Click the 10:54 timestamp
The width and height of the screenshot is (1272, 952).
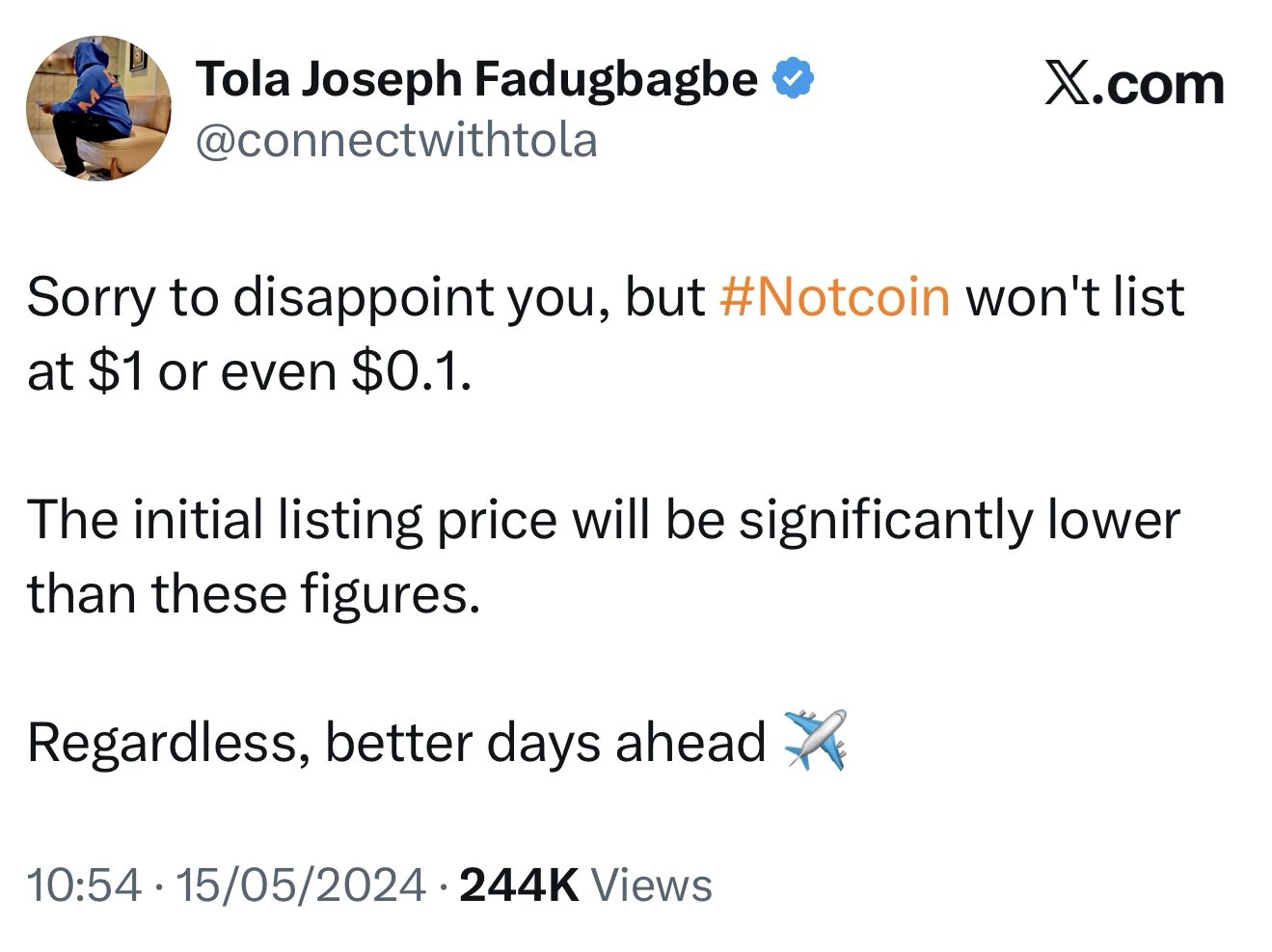point(85,884)
